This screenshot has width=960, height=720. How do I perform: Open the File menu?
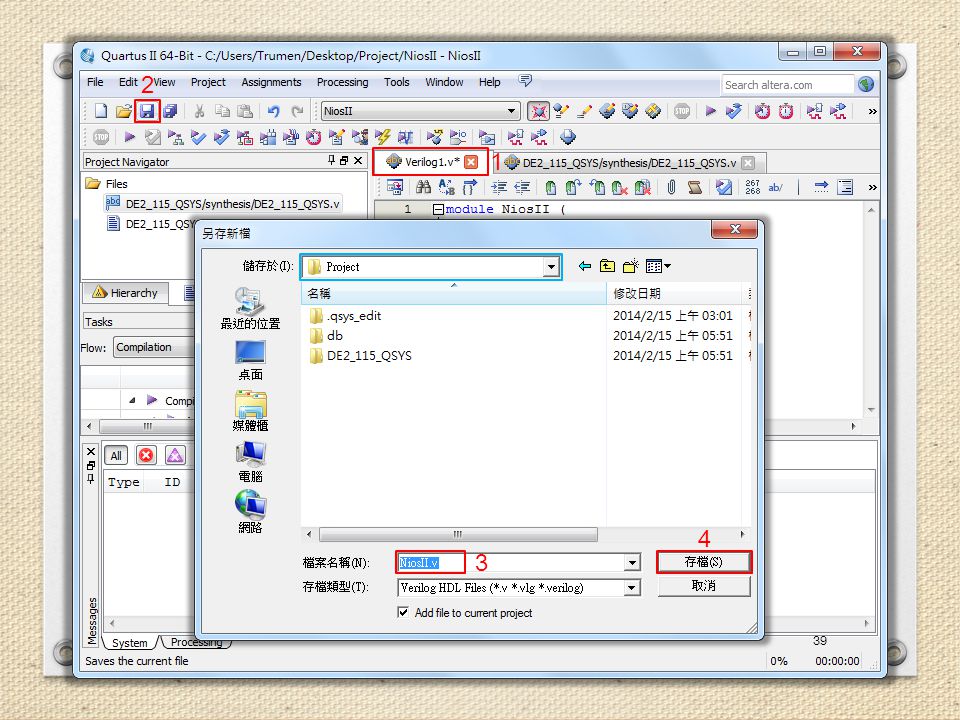pyautogui.click(x=95, y=82)
